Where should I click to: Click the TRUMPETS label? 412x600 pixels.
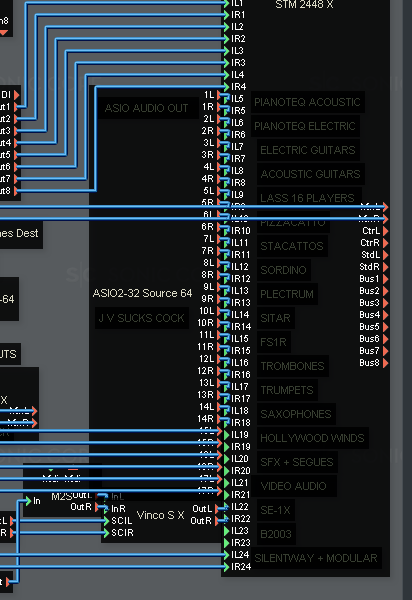click(x=287, y=390)
